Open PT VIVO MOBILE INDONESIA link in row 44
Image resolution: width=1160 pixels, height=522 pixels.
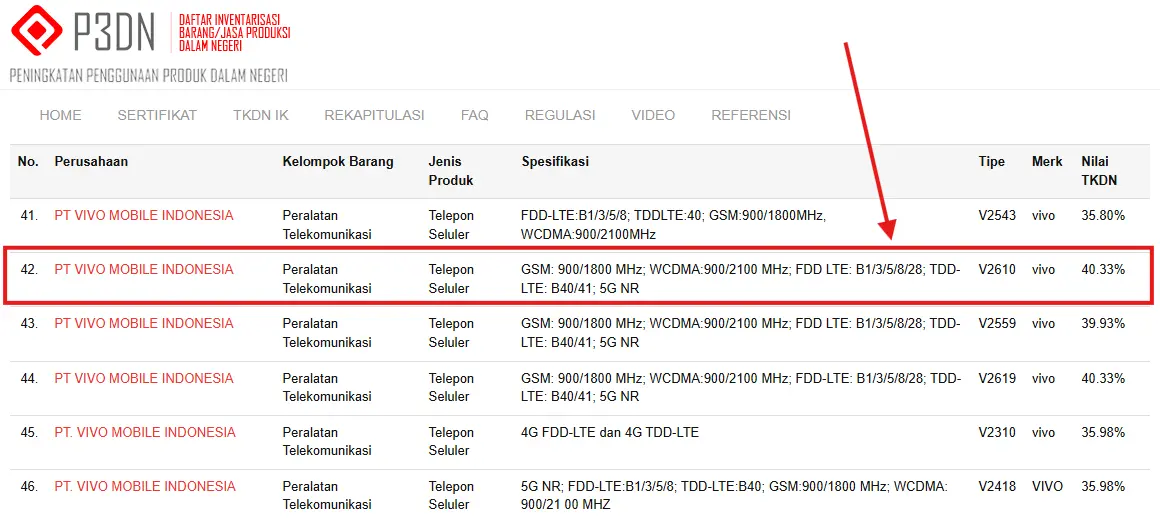pyautogui.click(x=144, y=379)
